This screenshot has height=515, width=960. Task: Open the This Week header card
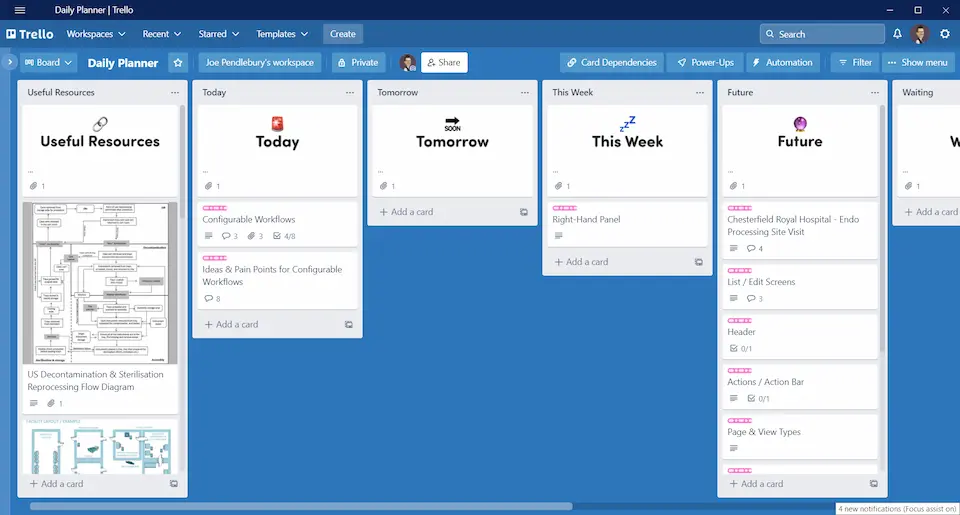tap(627, 151)
